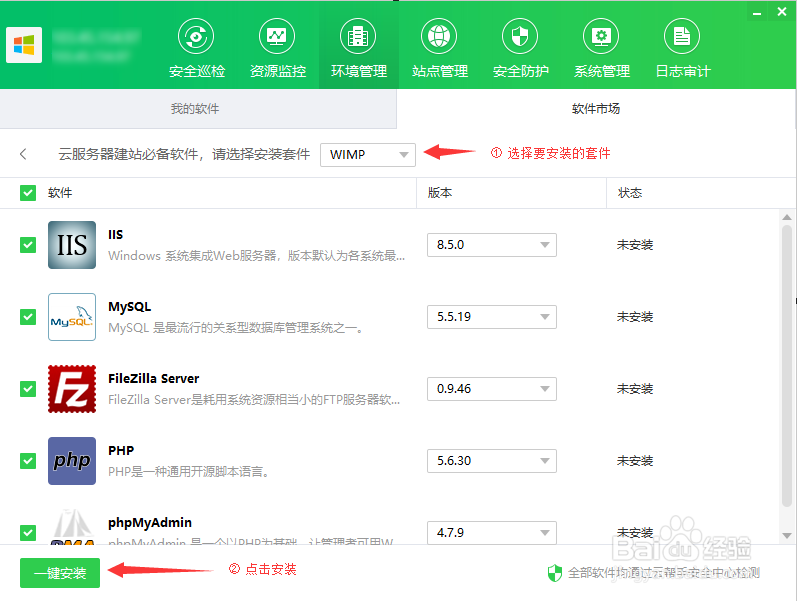This screenshot has height=601, width=798.
Task: Open the WIMP install suite dropdown
Action: tap(368, 155)
